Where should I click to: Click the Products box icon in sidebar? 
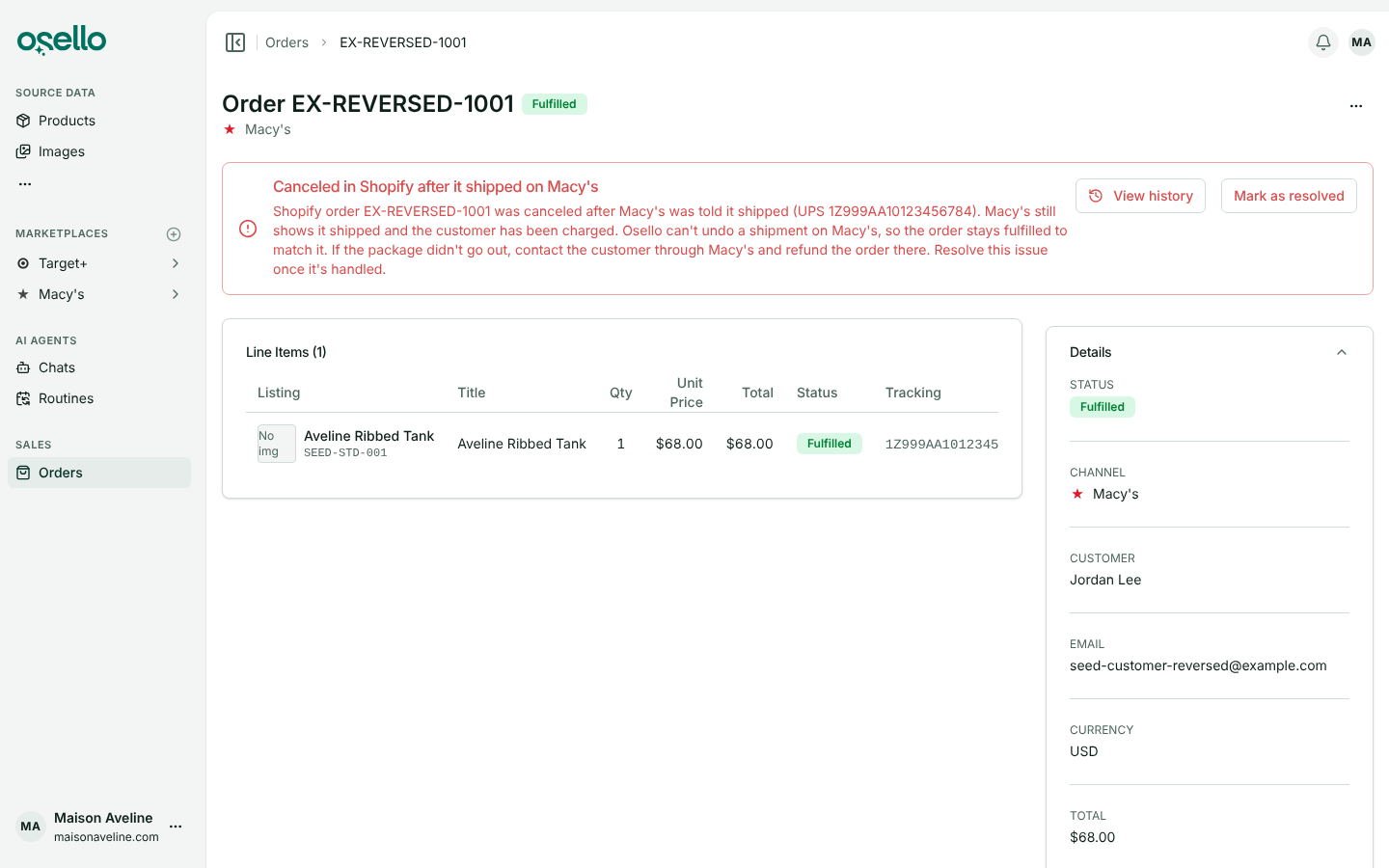pos(23,121)
